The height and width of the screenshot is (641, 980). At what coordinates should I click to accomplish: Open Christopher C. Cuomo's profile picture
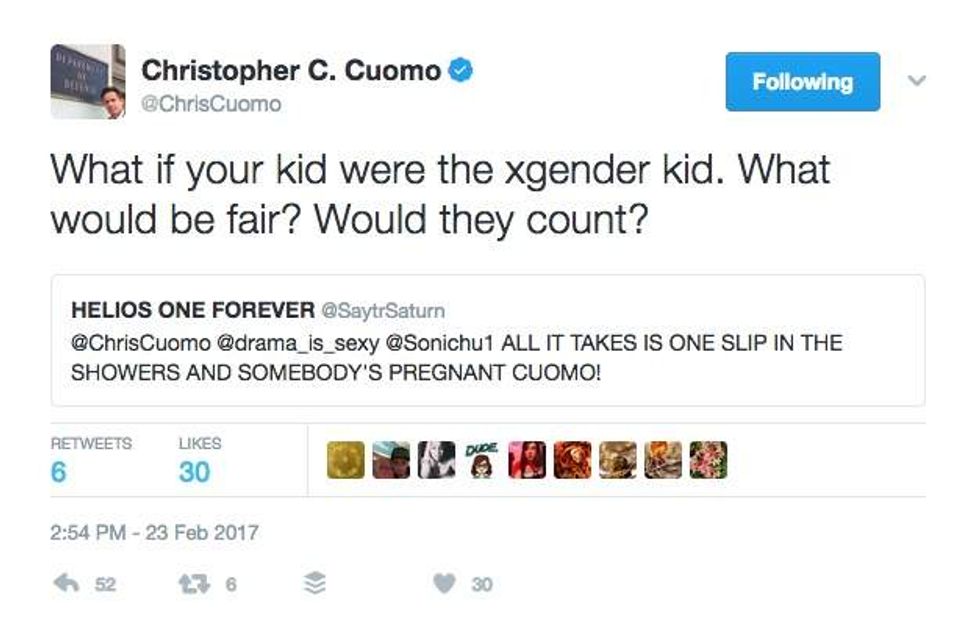pyautogui.click(x=88, y=81)
